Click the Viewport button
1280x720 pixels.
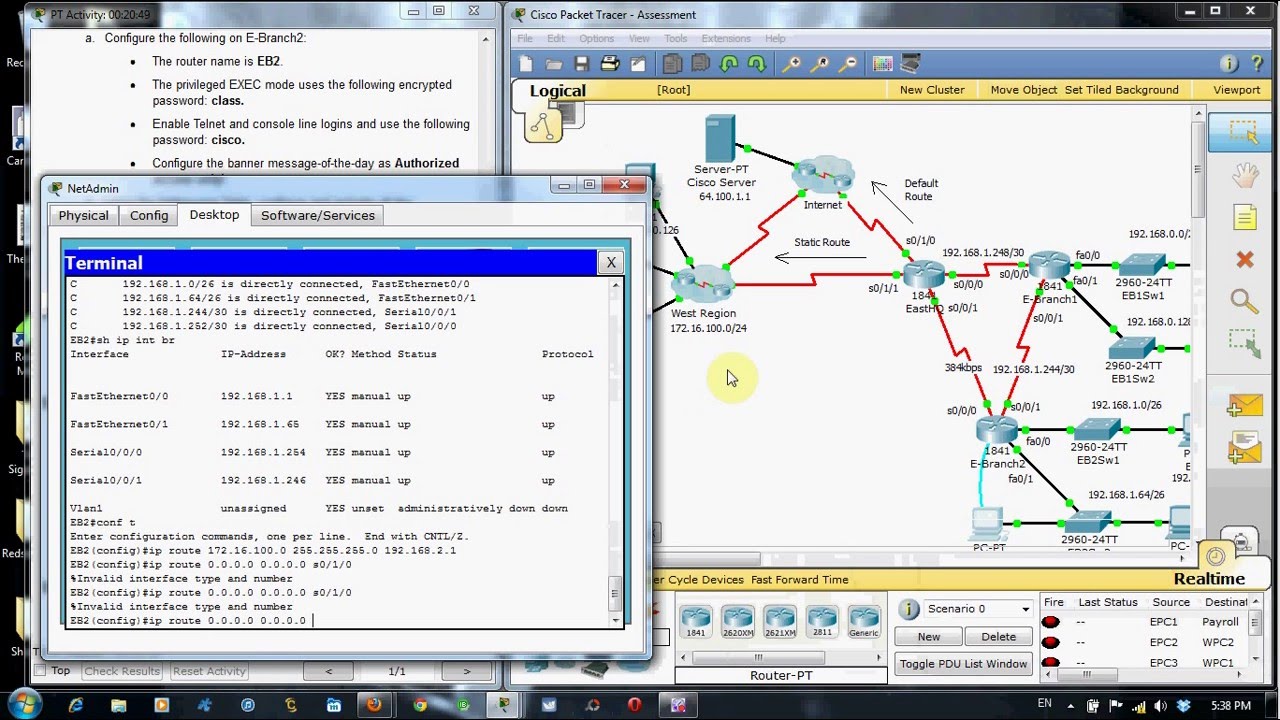1237,90
